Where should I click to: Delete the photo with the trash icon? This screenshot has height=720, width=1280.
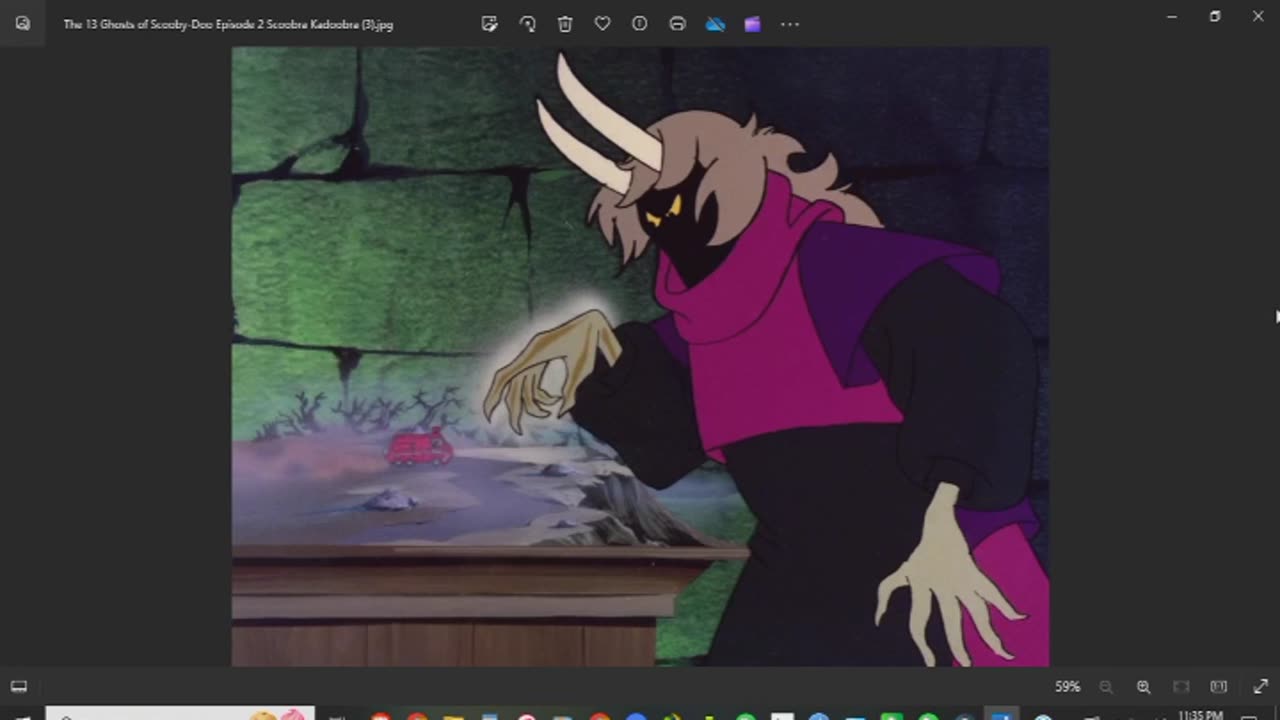[x=565, y=24]
